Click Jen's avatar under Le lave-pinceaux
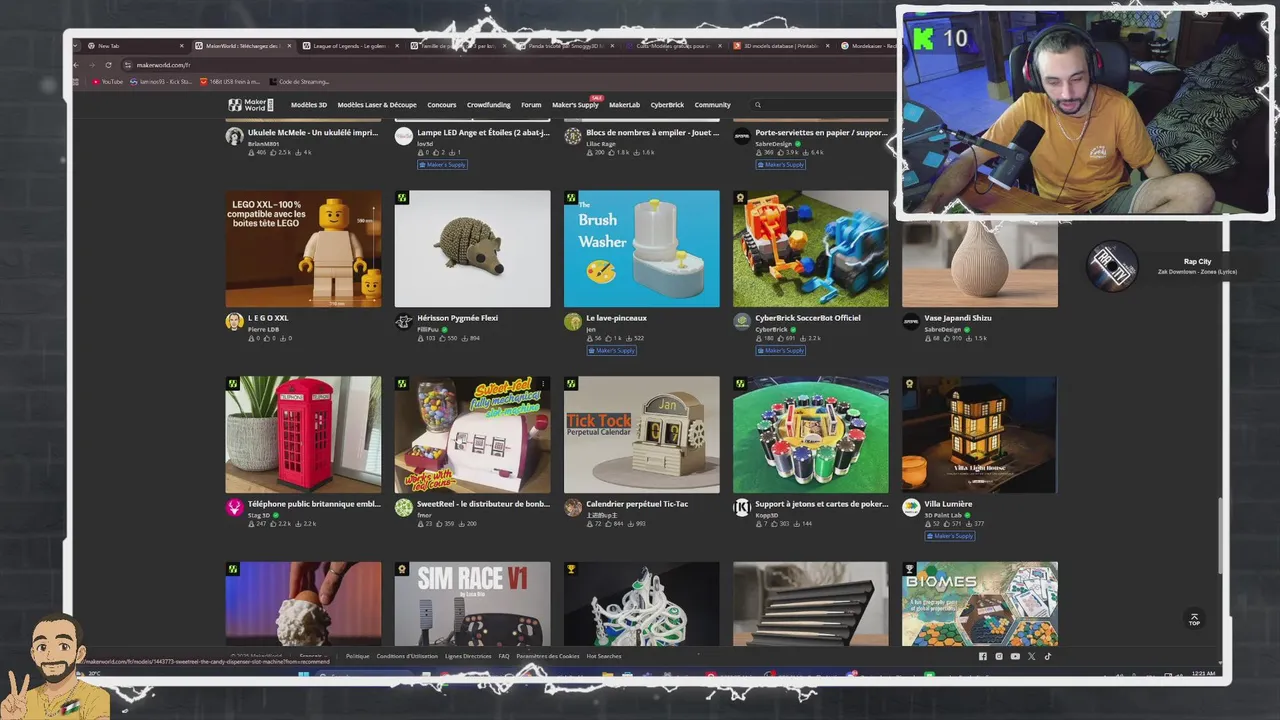Viewport: 1280px width, 720px height. point(572,322)
